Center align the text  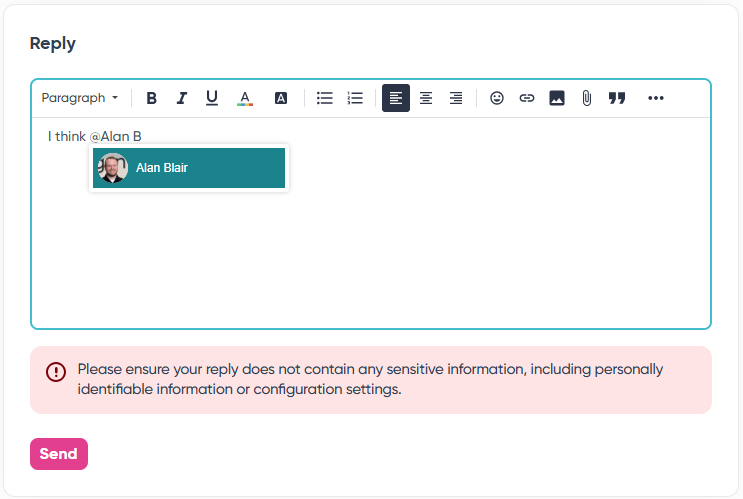(x=426, y=98)
